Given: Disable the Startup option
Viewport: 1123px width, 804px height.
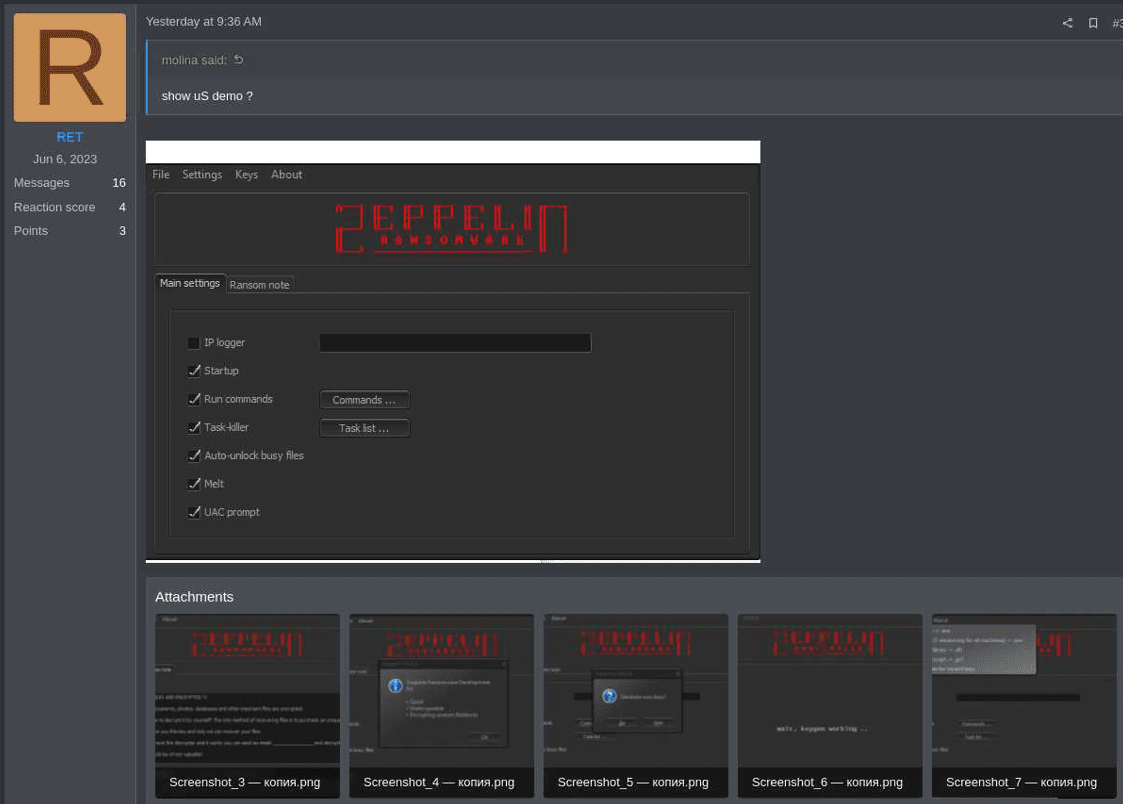Looking at the screenshot, I should [x=193, y=370].
